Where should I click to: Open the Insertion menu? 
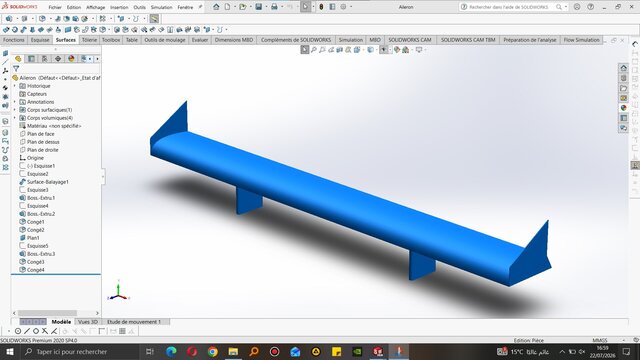[x=119, y=7]
